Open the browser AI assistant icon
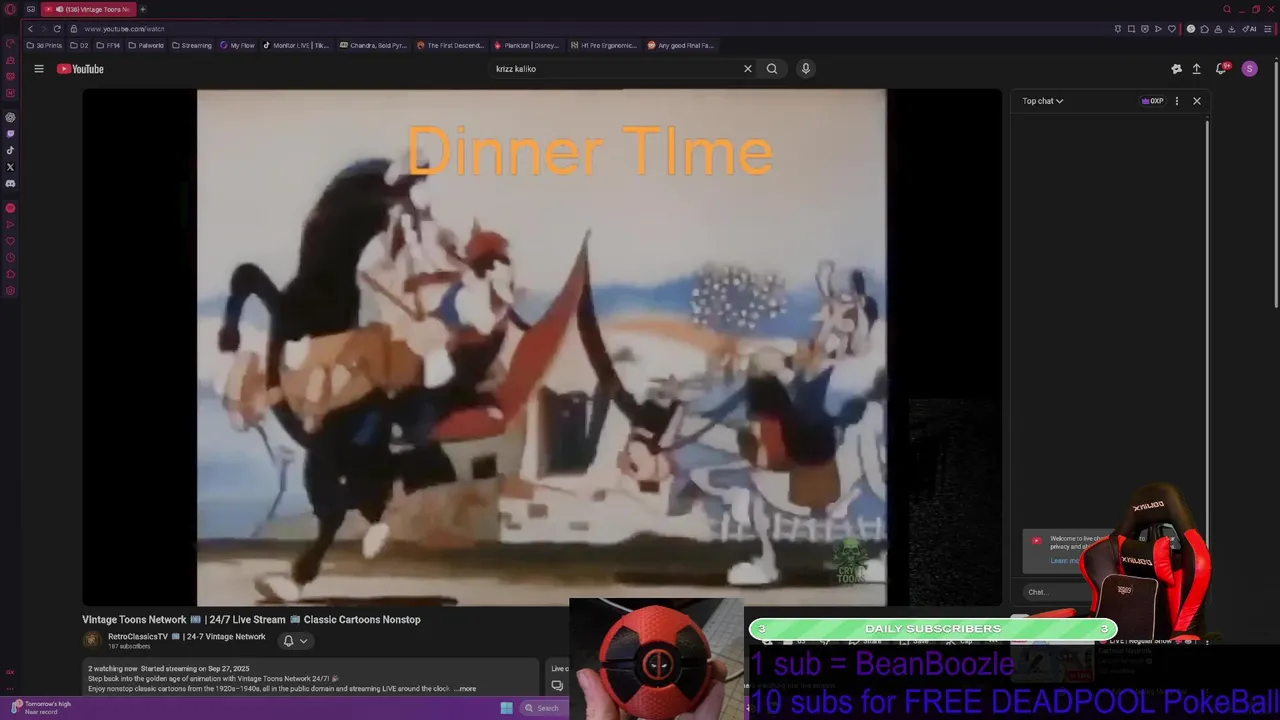Image resolution: width=1280 pixels, height=720 pixels. pos(1250,29)
